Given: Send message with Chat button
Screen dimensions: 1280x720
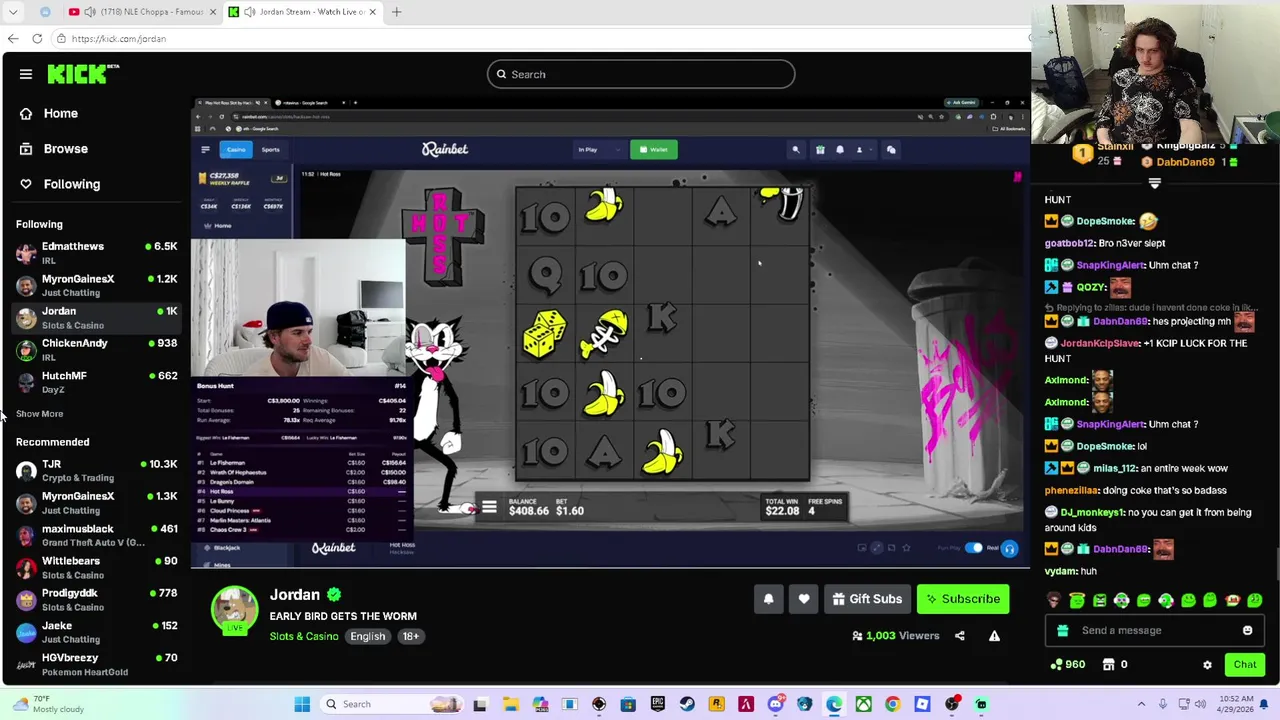Looking at the screenshot, I should (x=1245, y=665).
